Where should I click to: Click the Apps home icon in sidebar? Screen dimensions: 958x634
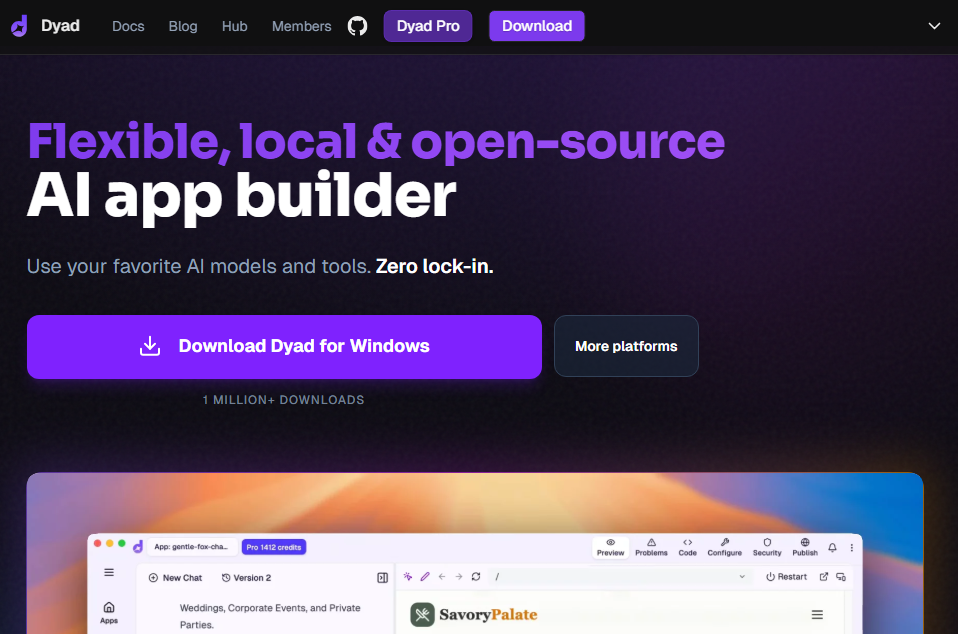(109, 612)
